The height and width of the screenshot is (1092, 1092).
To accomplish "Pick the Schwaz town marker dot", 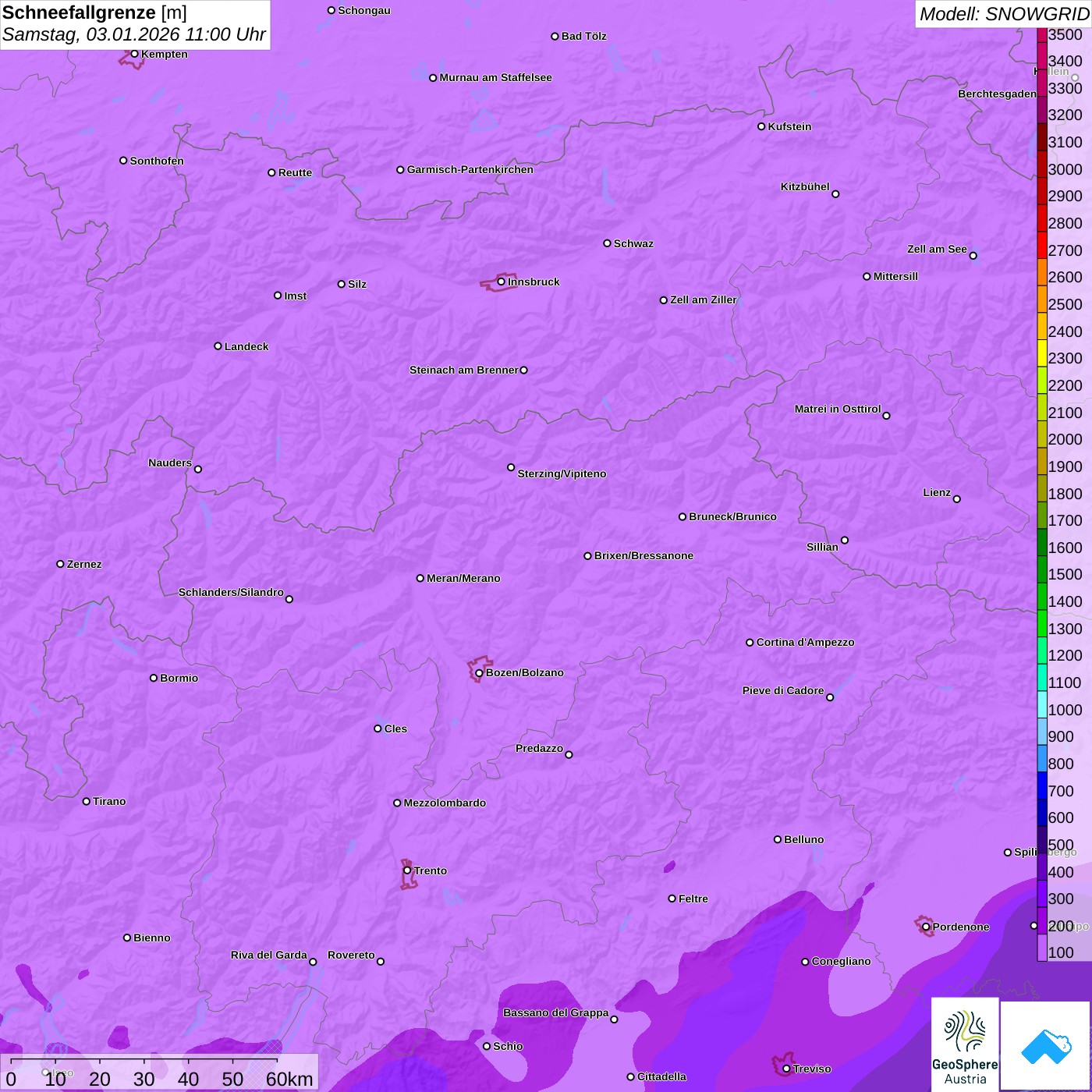I will (x=607, y=243).
